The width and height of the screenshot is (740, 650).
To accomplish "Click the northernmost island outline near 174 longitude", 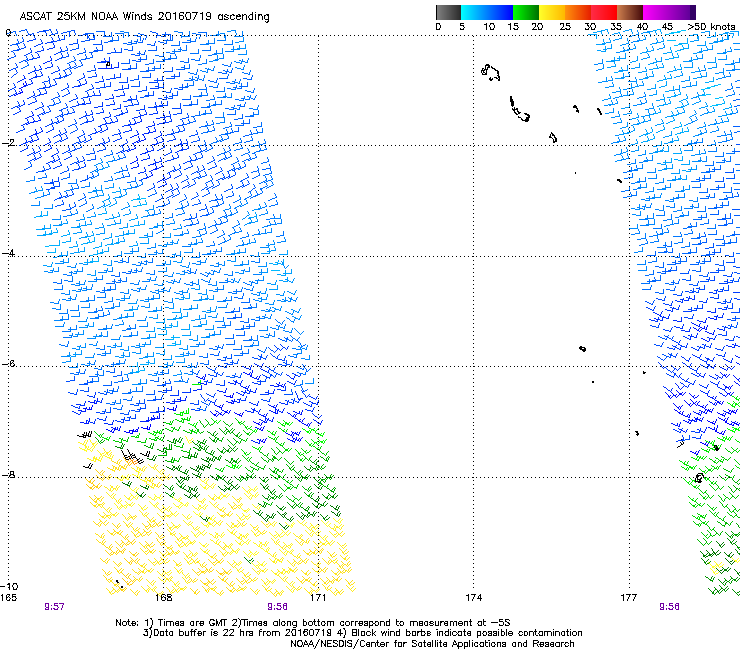I will (x=490, y=73).
